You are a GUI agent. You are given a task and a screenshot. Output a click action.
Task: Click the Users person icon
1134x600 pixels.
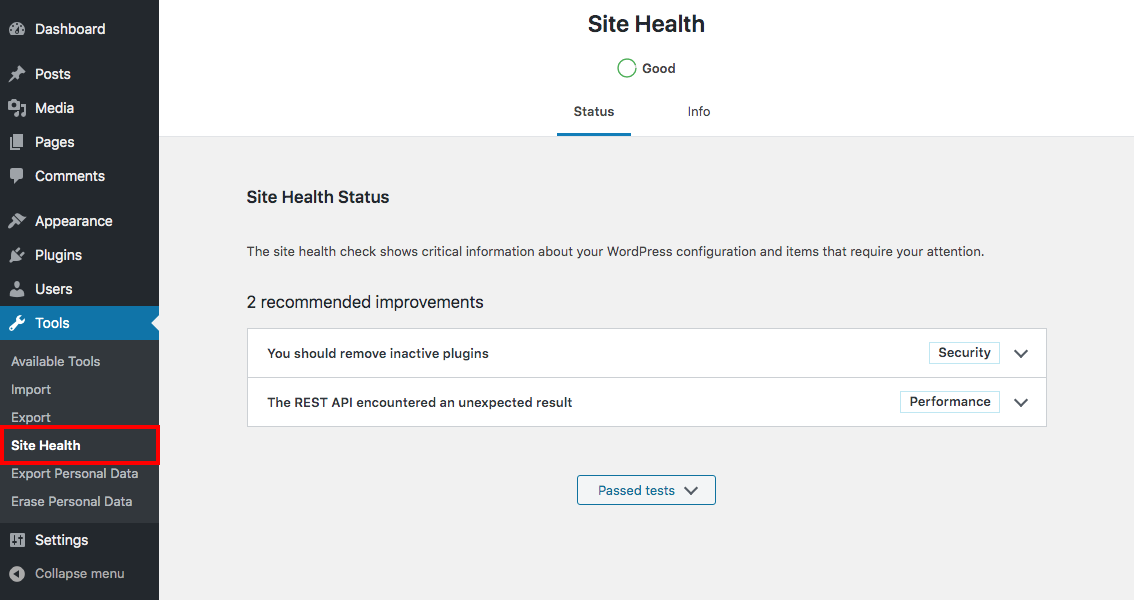tap(17, 289)
